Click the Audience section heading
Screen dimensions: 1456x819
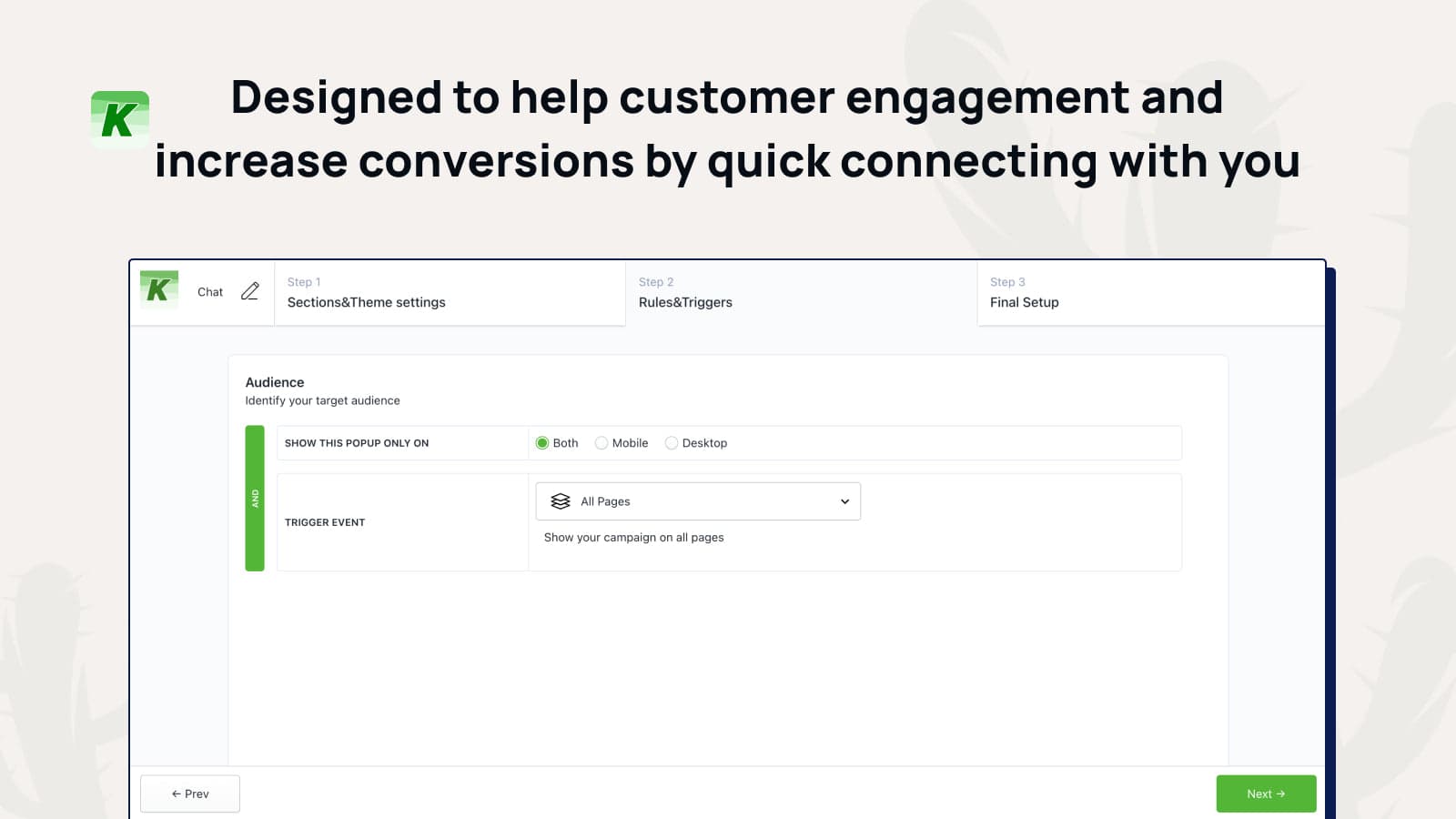(275, 382)
